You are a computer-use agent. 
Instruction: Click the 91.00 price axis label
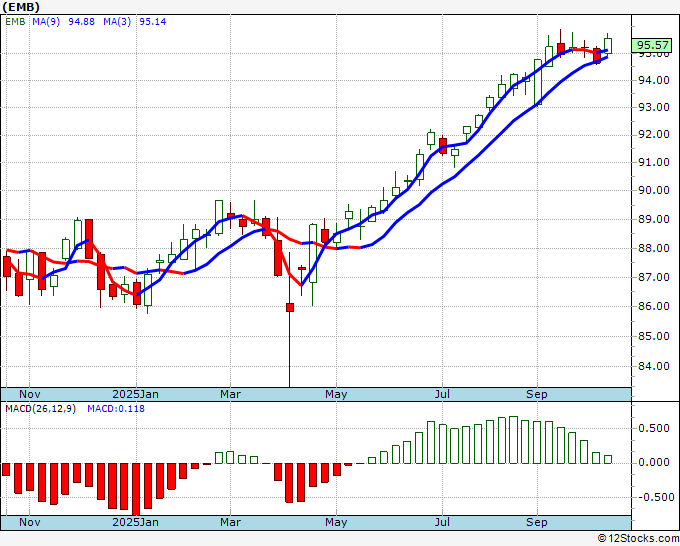tap(654, 163)
